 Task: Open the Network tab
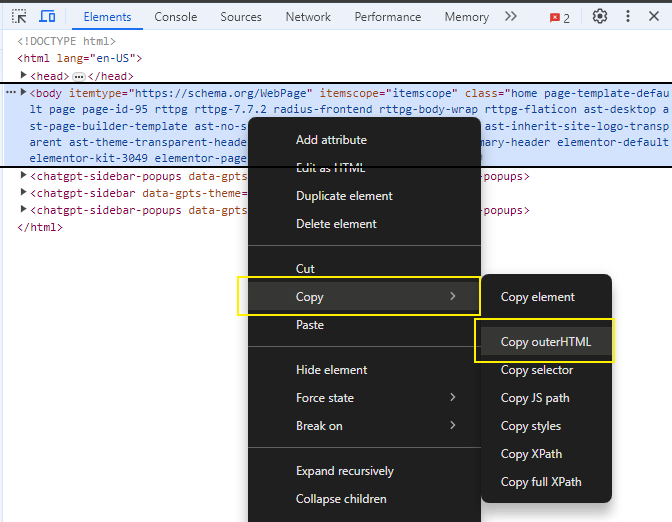click(x=308, y=17)
